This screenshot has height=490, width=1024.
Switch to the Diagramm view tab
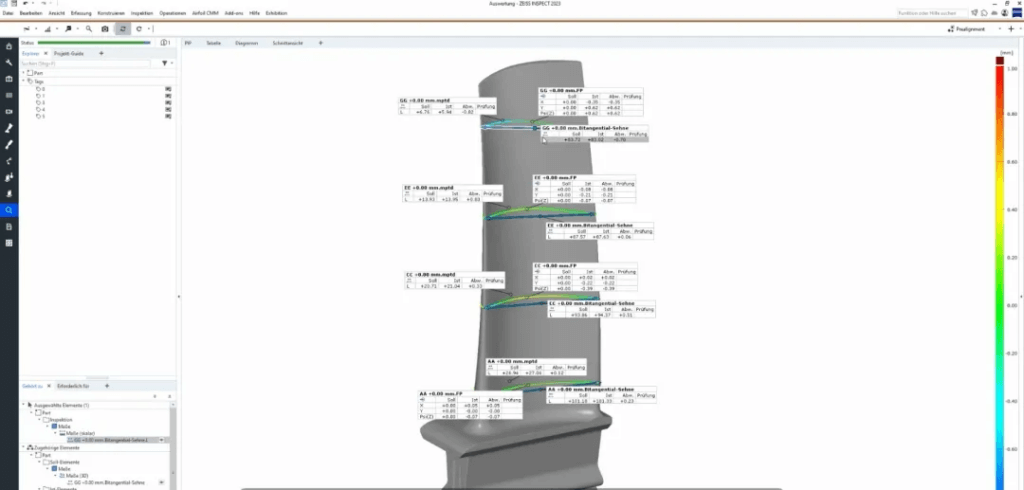(x=246, y=43)
